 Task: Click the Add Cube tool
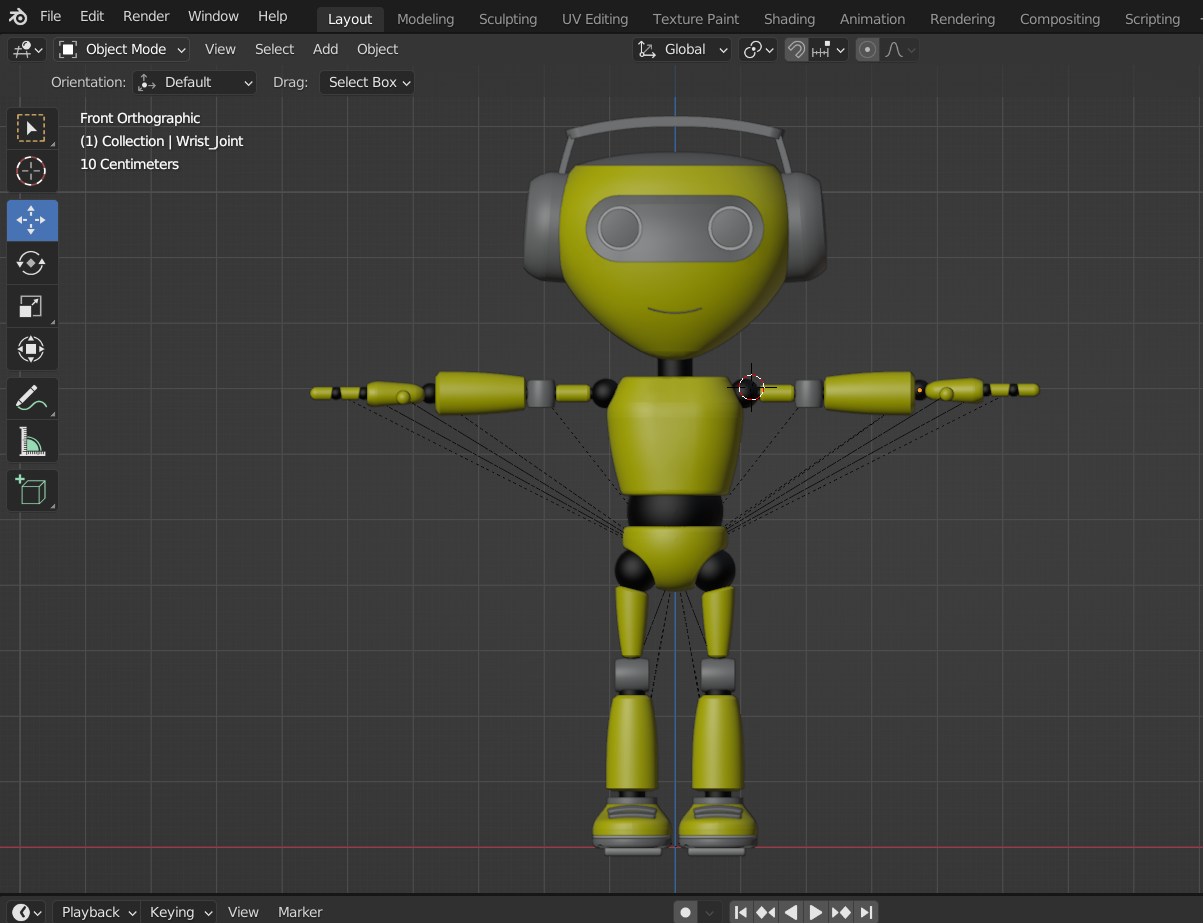tap(31, 491)
